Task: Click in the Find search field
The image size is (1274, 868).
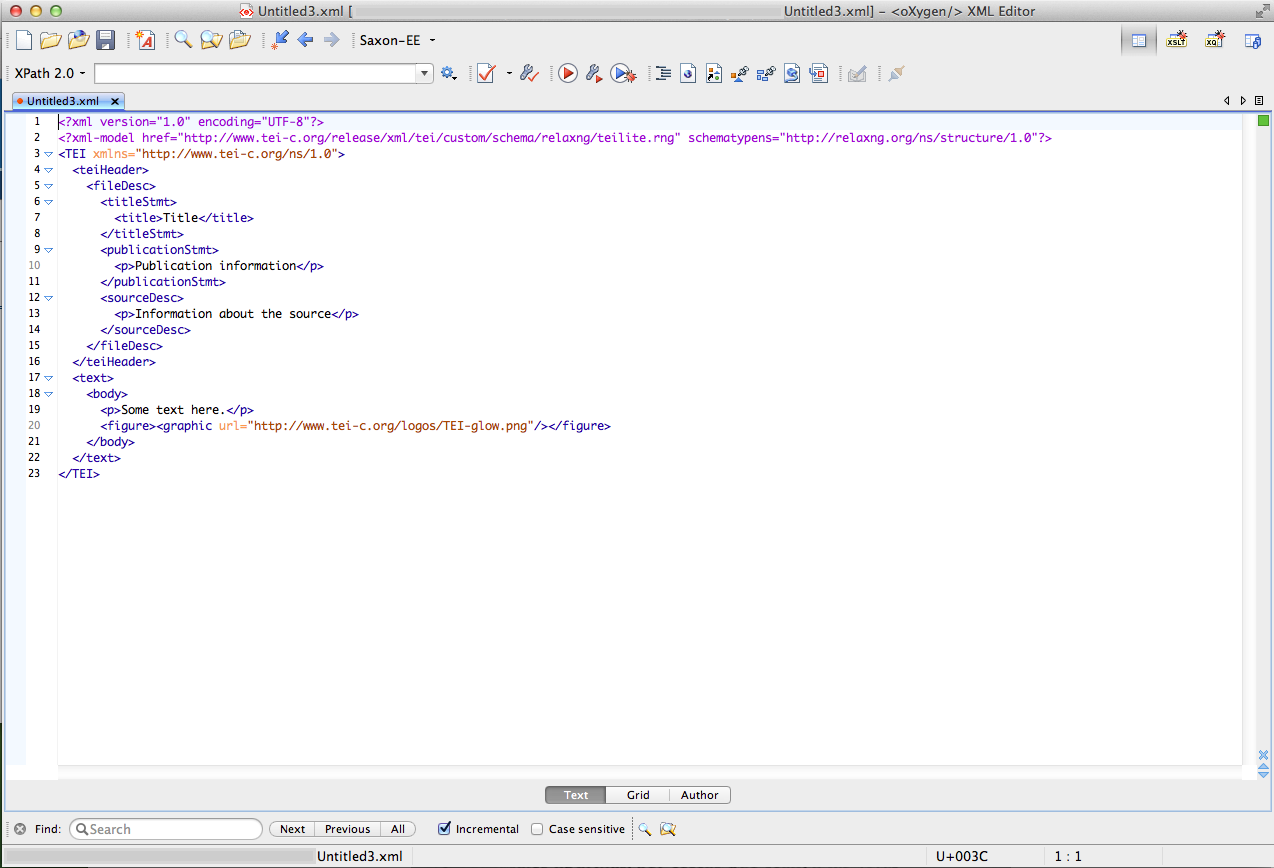Action: coord(170,829)
